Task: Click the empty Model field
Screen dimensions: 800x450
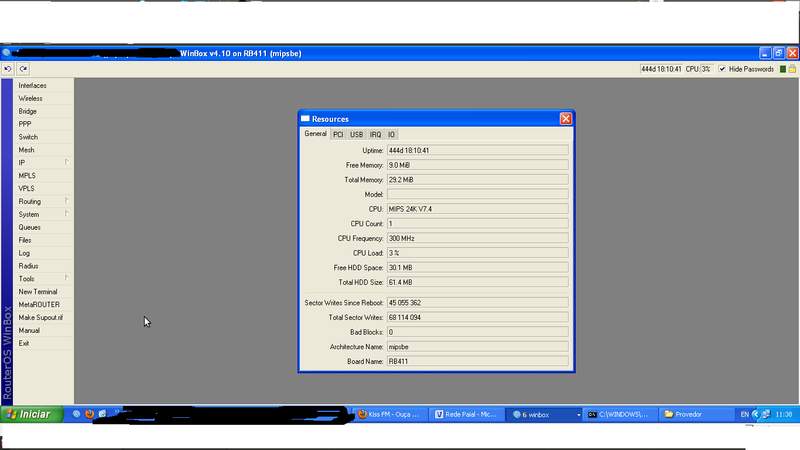Action: (478, 194)
